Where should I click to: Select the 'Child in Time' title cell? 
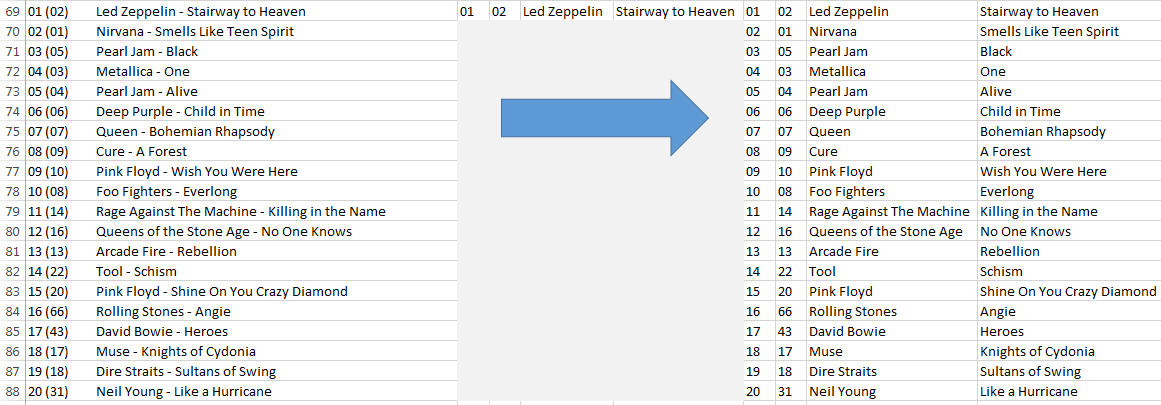1068,112
